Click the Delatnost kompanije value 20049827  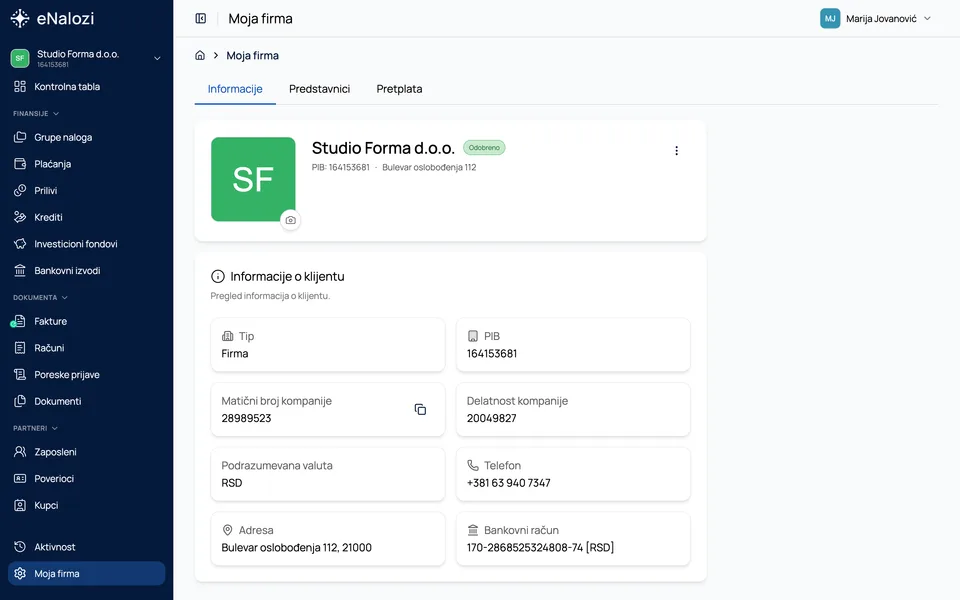click(492, 418)
